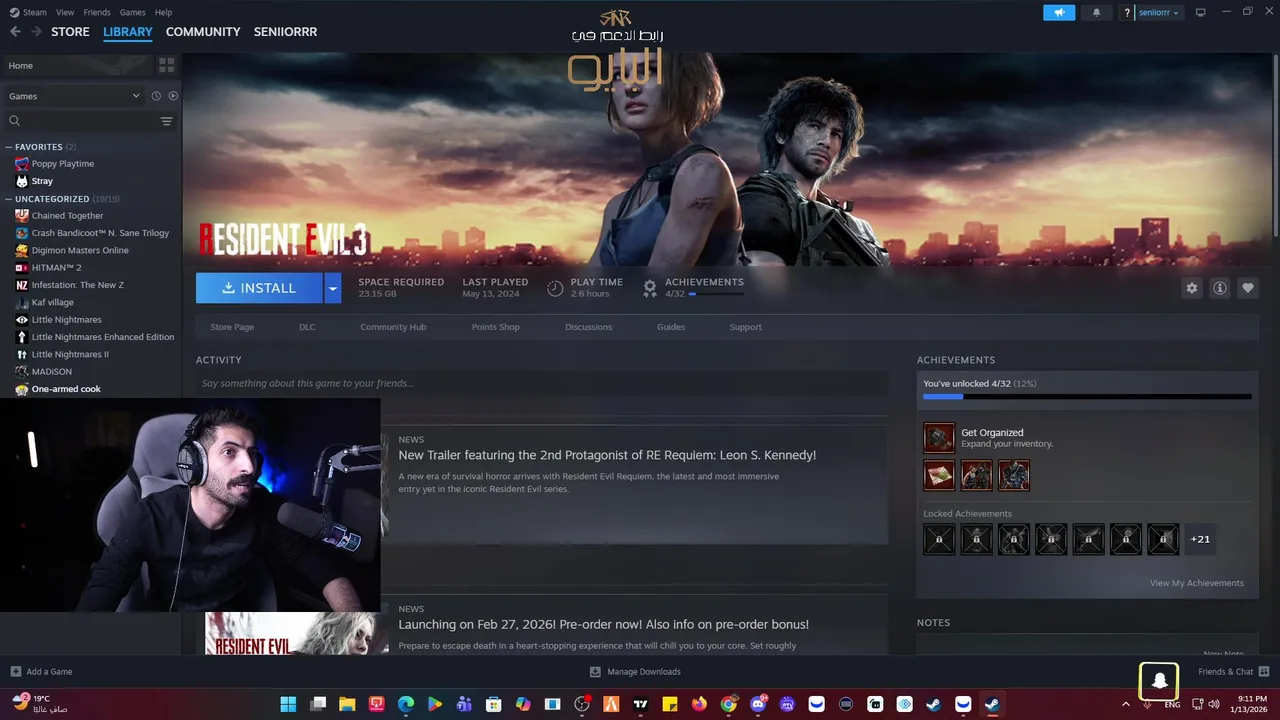Filter by ready-to-play using play icon

tap(173, 96)
